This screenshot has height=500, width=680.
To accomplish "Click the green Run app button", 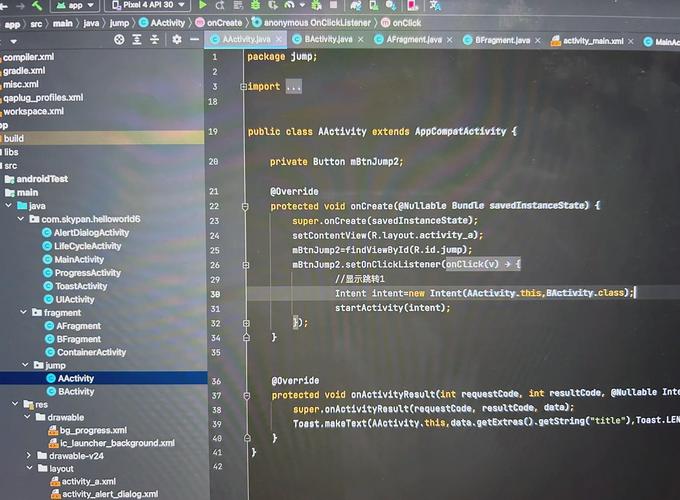I will [205, 5].
